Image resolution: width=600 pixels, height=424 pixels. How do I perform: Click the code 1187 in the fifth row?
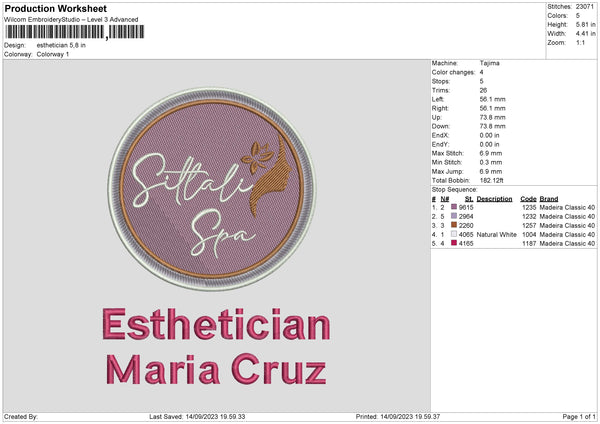coord(529,243)
